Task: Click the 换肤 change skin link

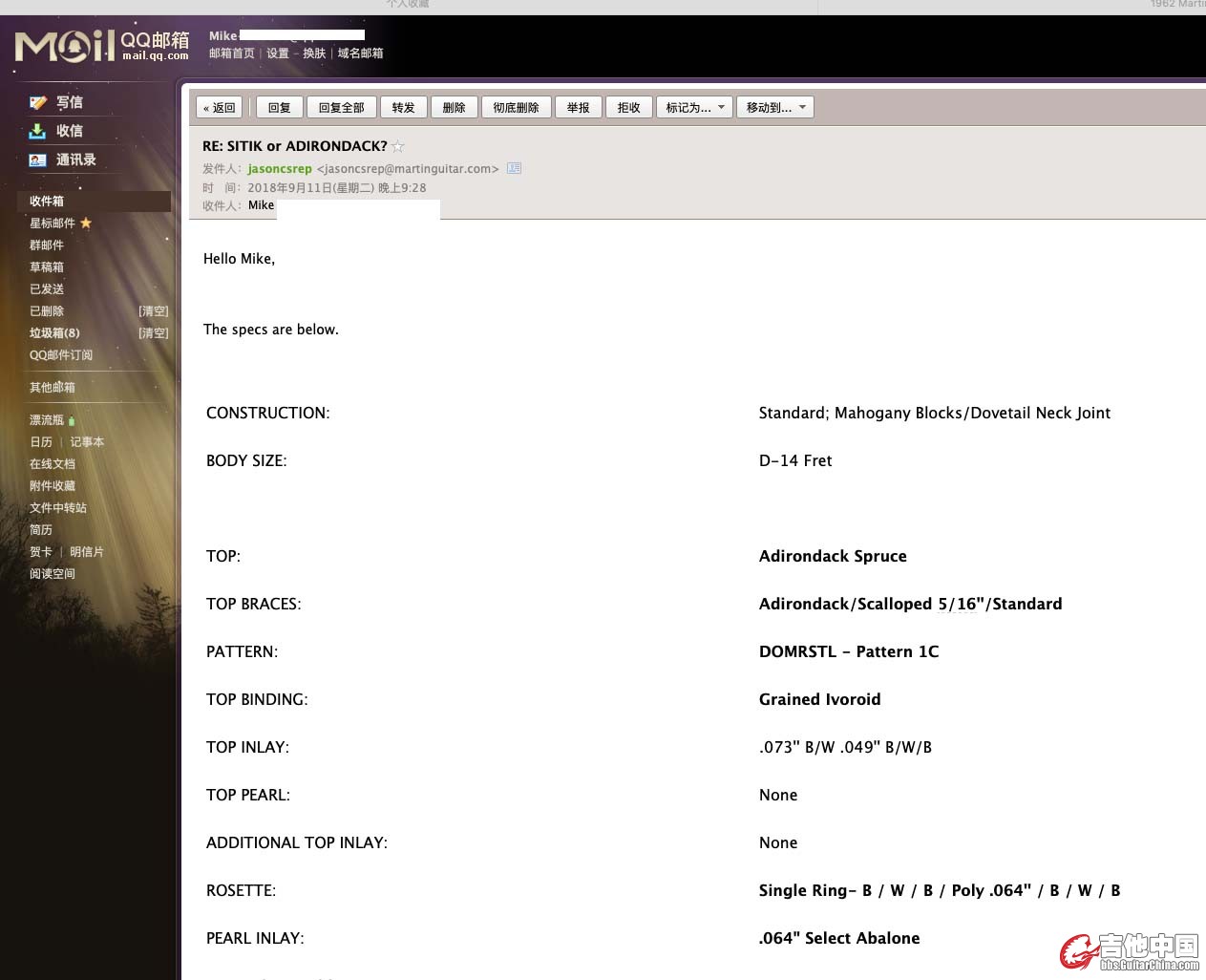Action: point(314,53)
